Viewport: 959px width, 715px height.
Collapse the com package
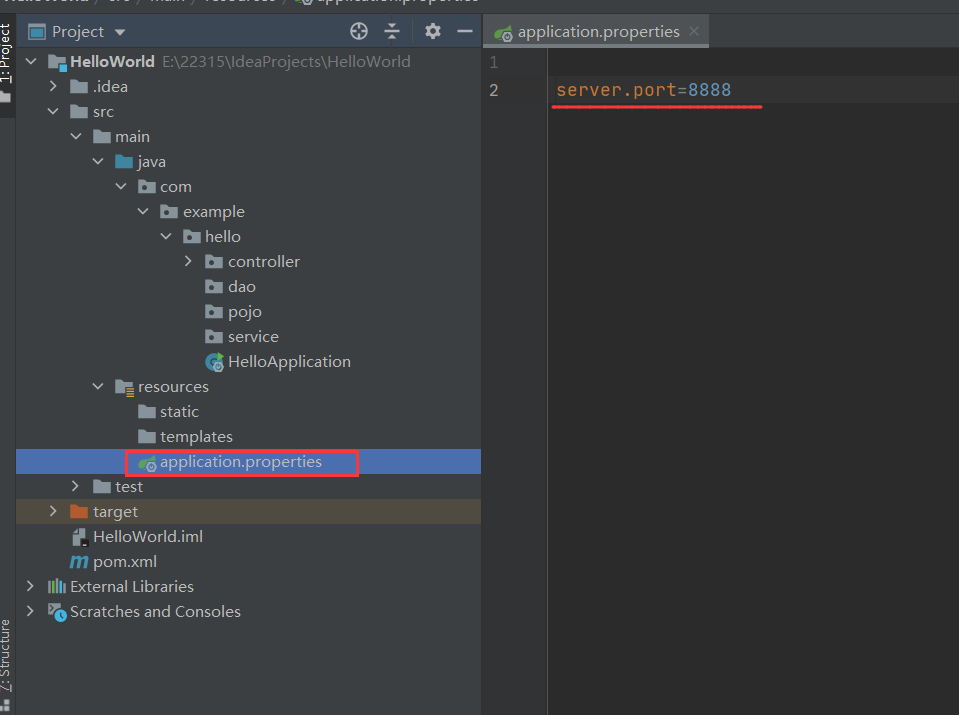pyautogui.click(x=121, y=187)
